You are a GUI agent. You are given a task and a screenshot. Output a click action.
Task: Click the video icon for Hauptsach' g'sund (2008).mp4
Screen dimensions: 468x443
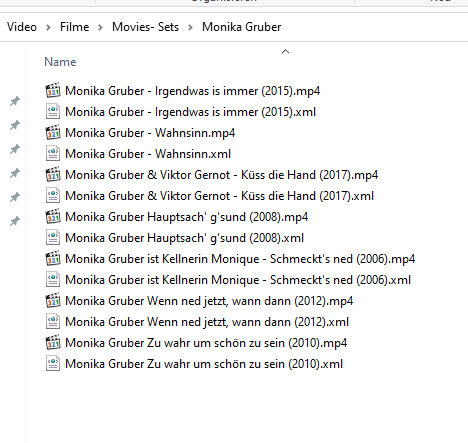[53, 216]
